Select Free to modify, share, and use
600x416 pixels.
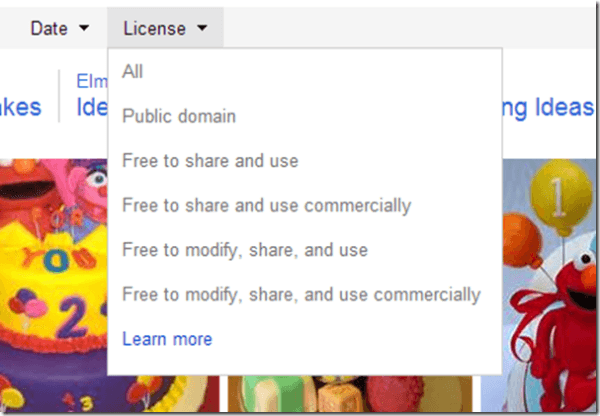[245, 250]
